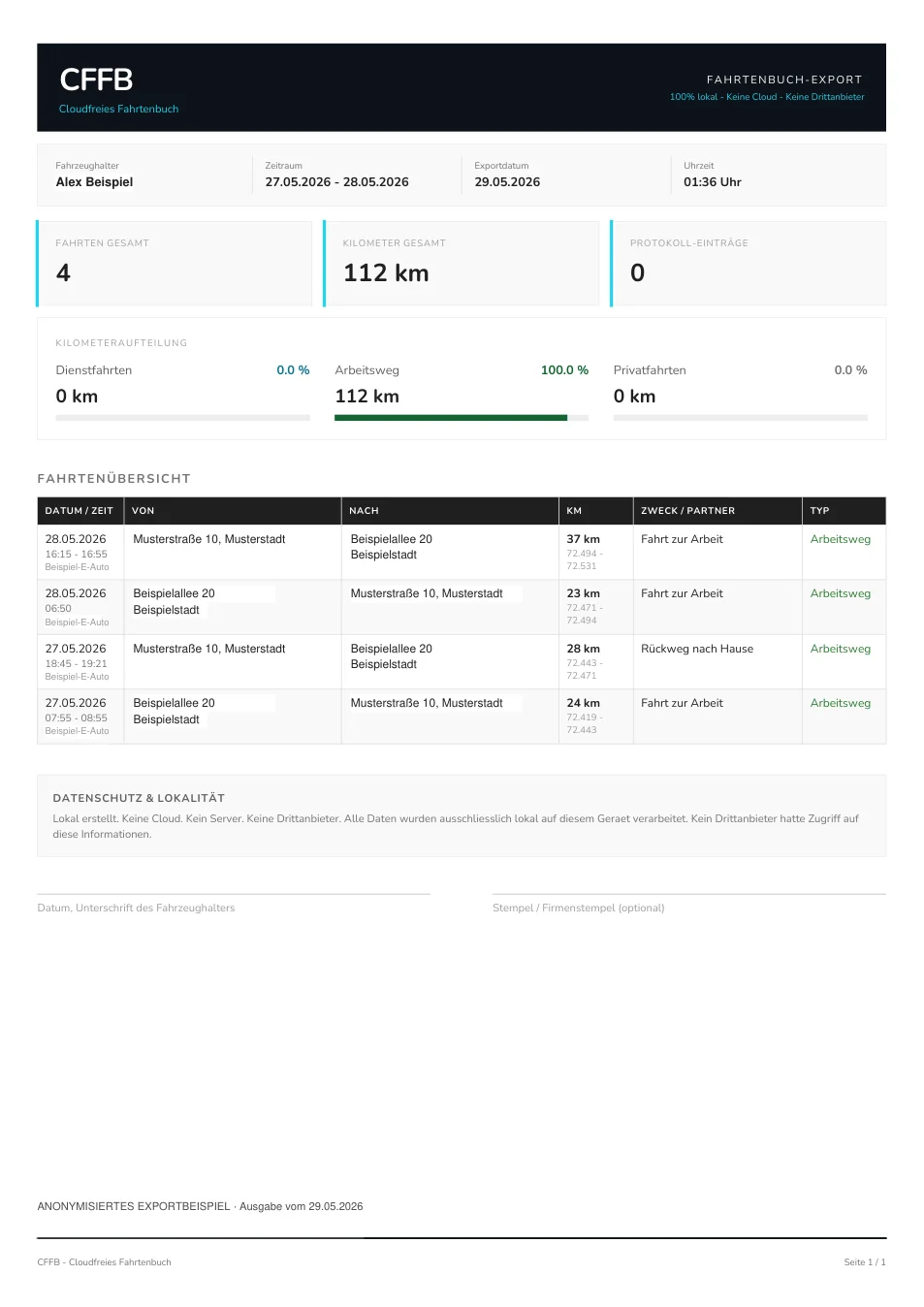The width and height of the screenshot is (924, 1307).
Task: Click the trip time '18:45 - 19:21'
Action: 76,664
